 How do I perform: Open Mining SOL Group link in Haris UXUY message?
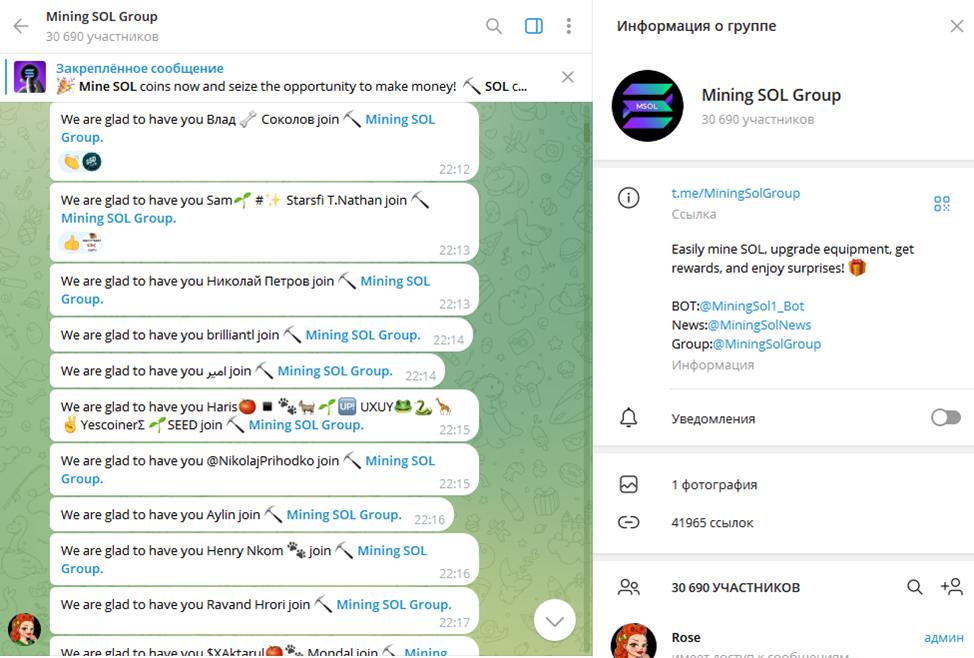(306, 425)
